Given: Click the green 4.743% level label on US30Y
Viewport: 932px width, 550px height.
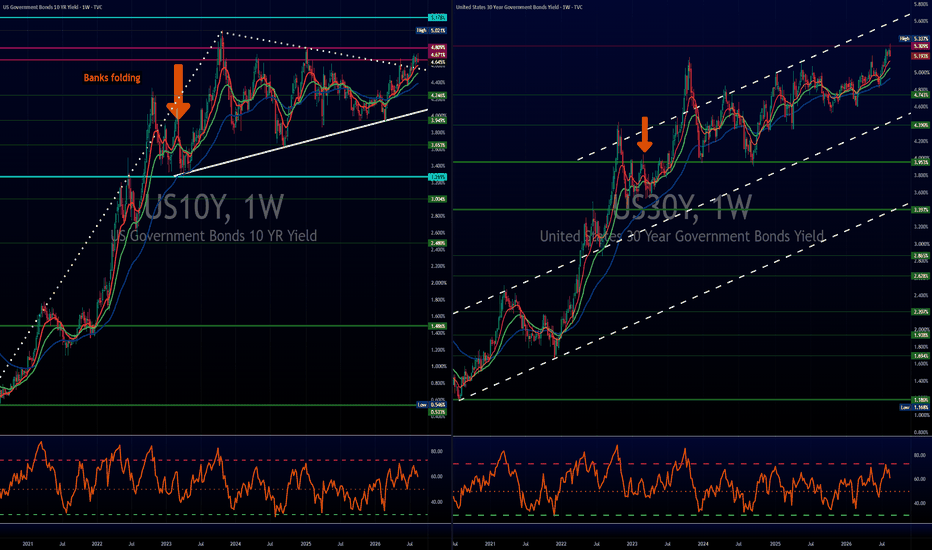Looking at the screenshot, I should click(x=920, y=95).
